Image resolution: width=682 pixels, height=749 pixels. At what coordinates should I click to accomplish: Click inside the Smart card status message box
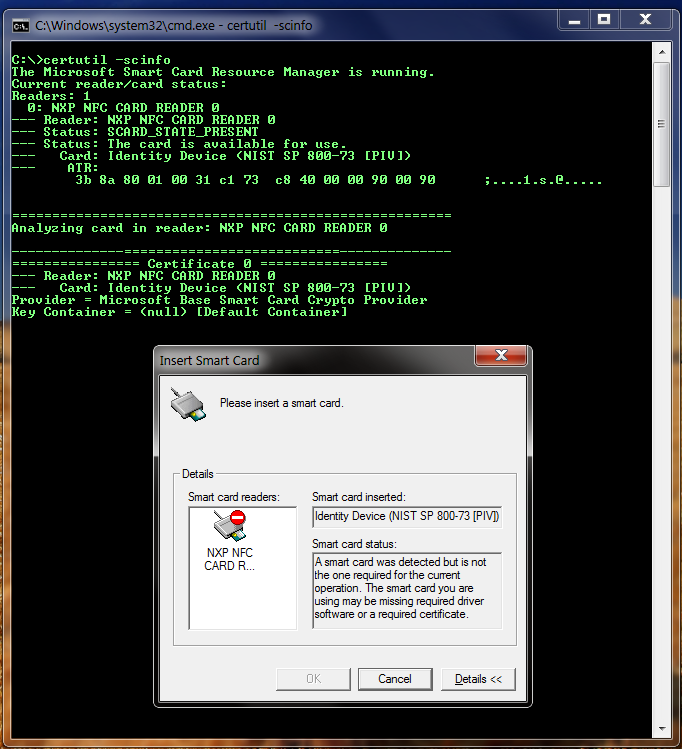[406, 590]
